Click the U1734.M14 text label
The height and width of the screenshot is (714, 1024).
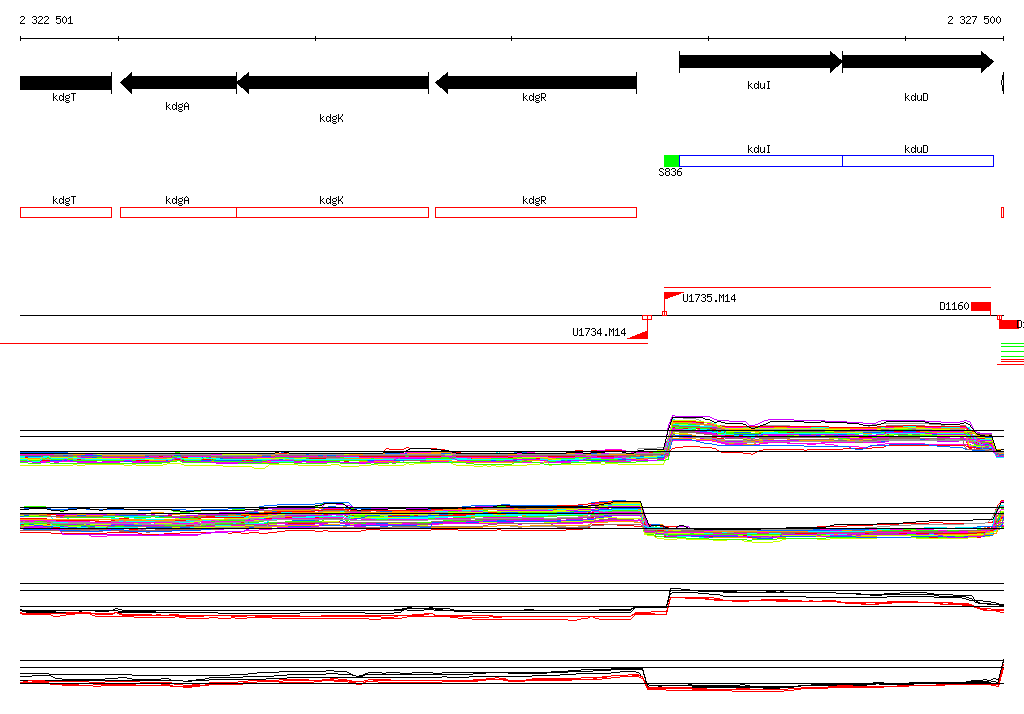(599, 332)
